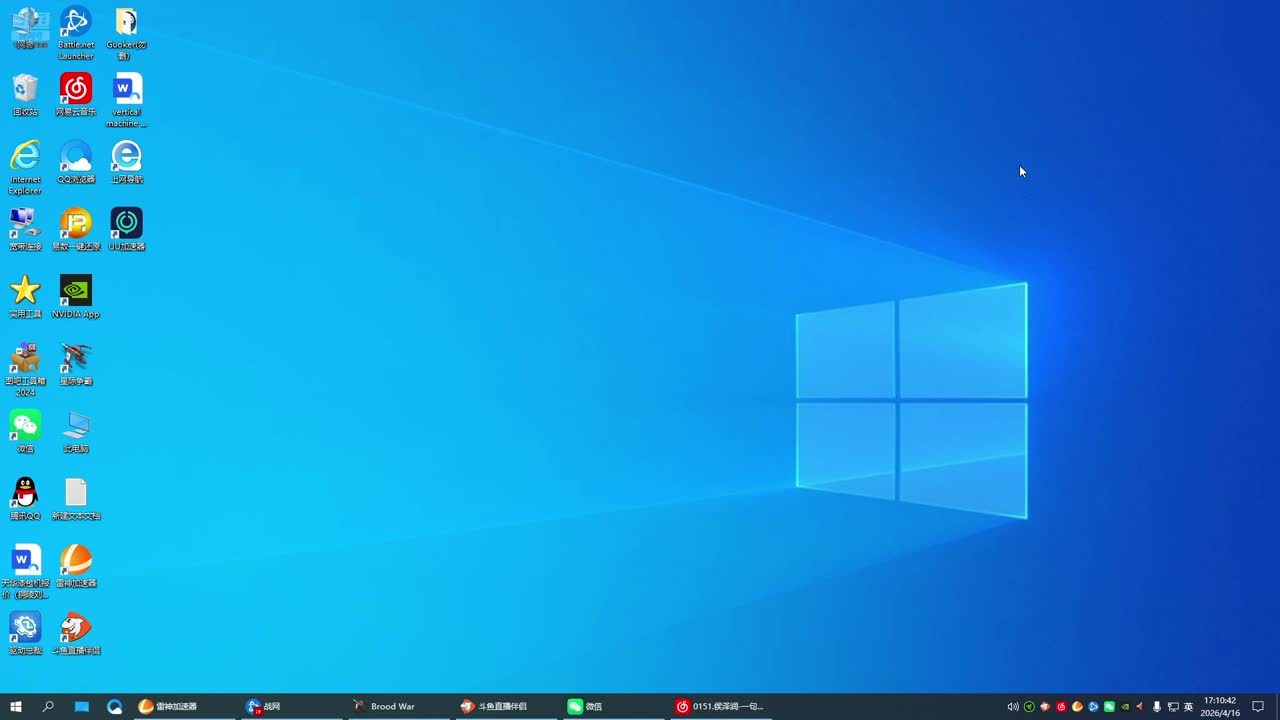Image resolution: width=1280 pixels, height=720 pixels.
Task: Switch to the 雷神加速器 taskbar window
Action: [x=175, y=706]
